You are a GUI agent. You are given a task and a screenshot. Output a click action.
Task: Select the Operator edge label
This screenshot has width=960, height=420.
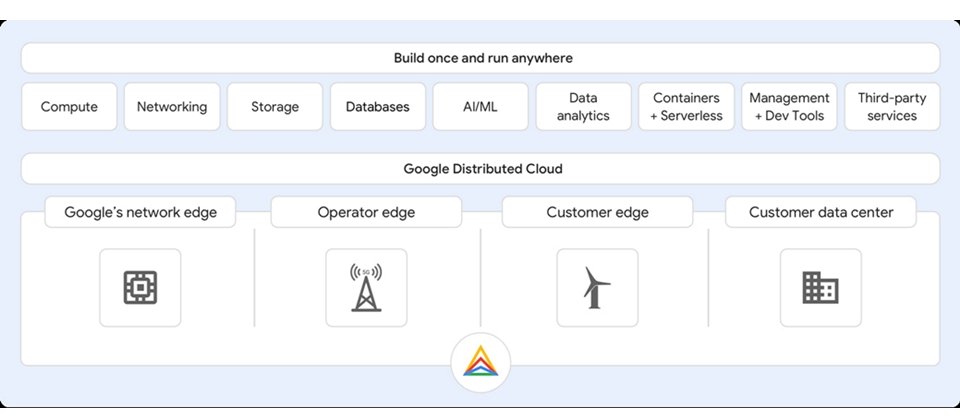click(x=366, y=212)
